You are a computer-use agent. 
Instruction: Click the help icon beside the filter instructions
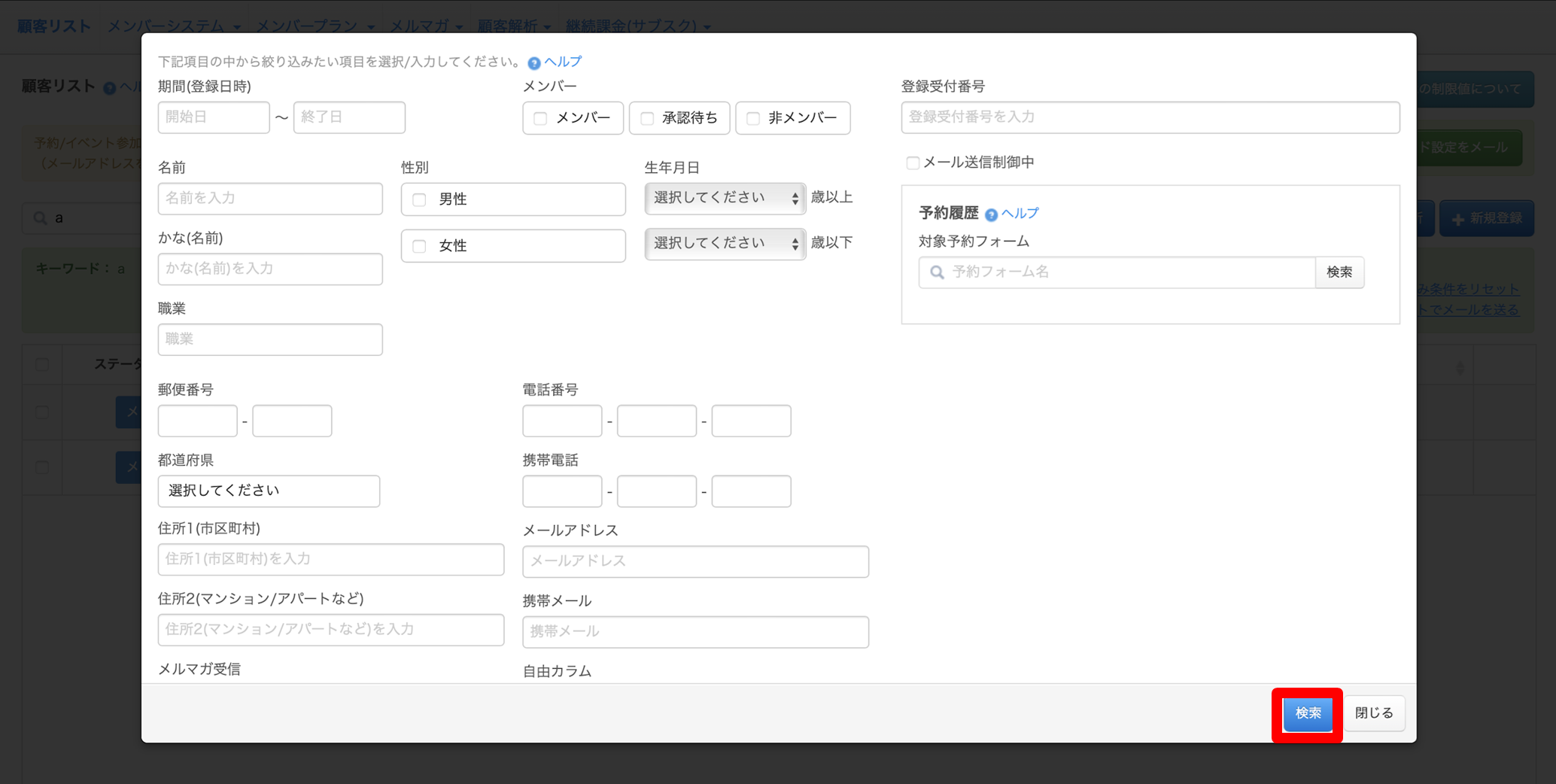tap(534, 63)
